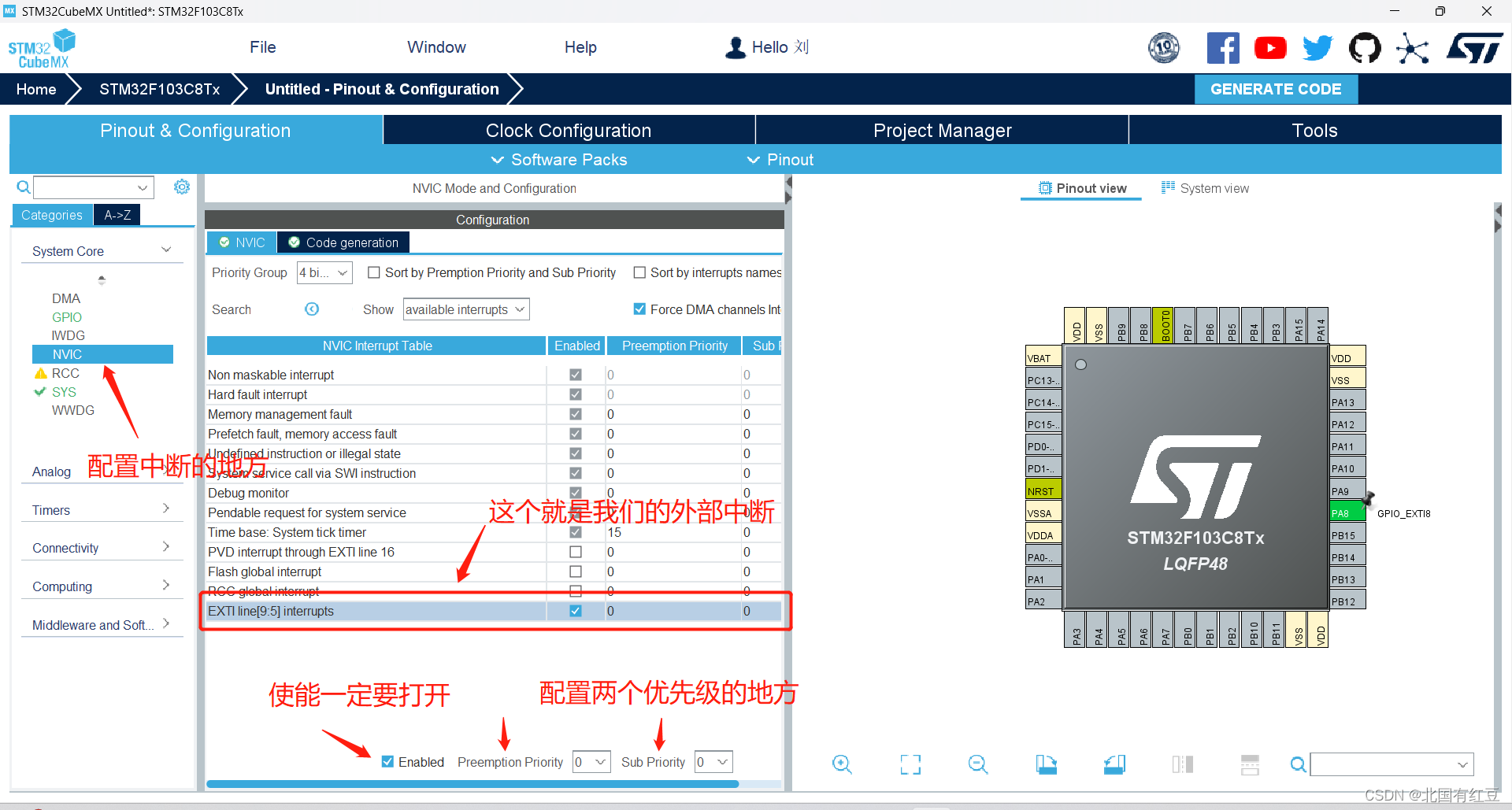Viewport: 1512px width, 810px height.
Task: Open the bottom Sub Priority dropdown
Action: pos(713,762)
